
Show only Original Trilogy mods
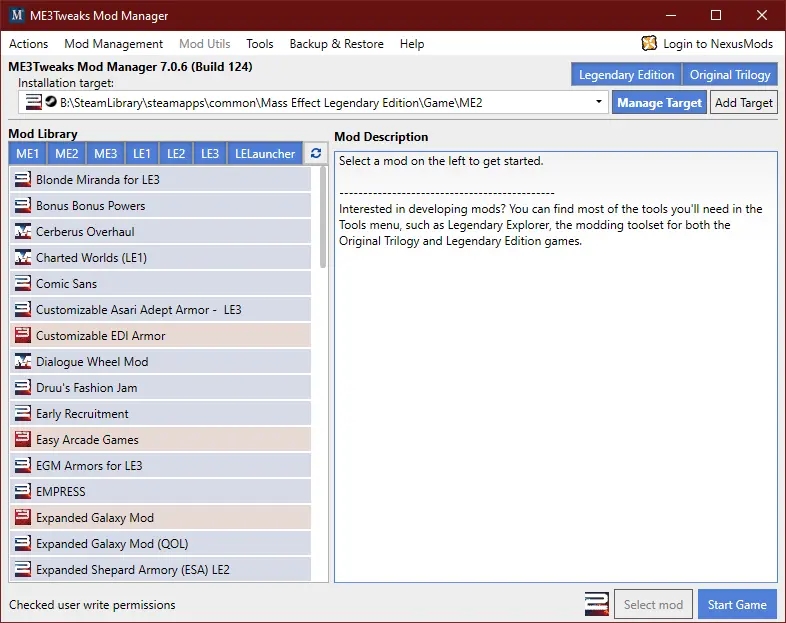730,75
